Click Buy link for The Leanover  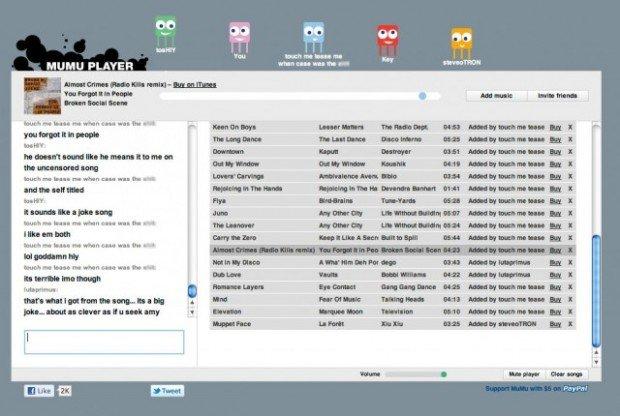[x=555, y=226]
